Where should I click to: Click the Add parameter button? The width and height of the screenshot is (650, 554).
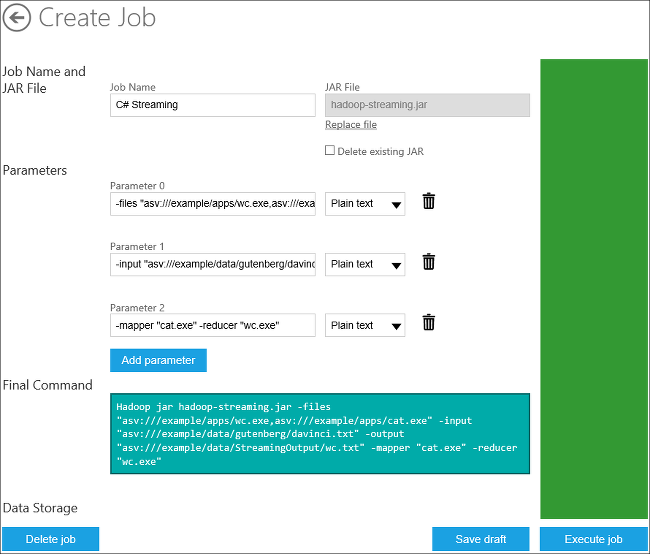pos(158,360)
